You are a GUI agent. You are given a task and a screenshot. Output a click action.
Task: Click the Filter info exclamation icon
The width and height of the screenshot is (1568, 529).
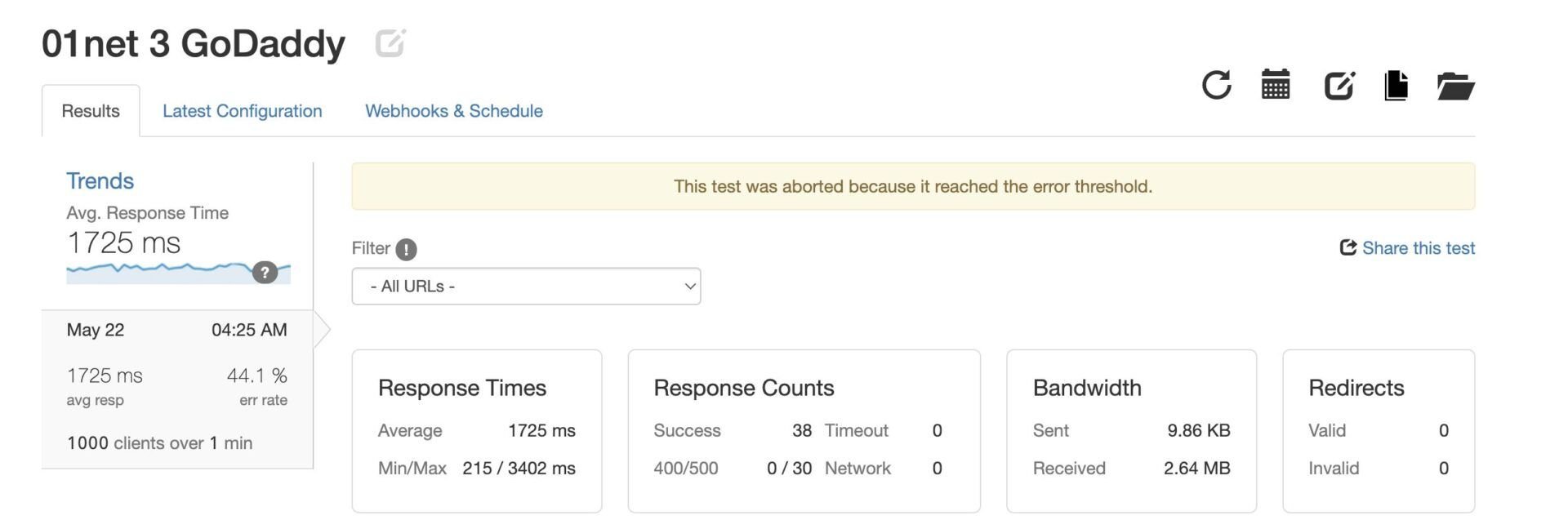(406, 249)
